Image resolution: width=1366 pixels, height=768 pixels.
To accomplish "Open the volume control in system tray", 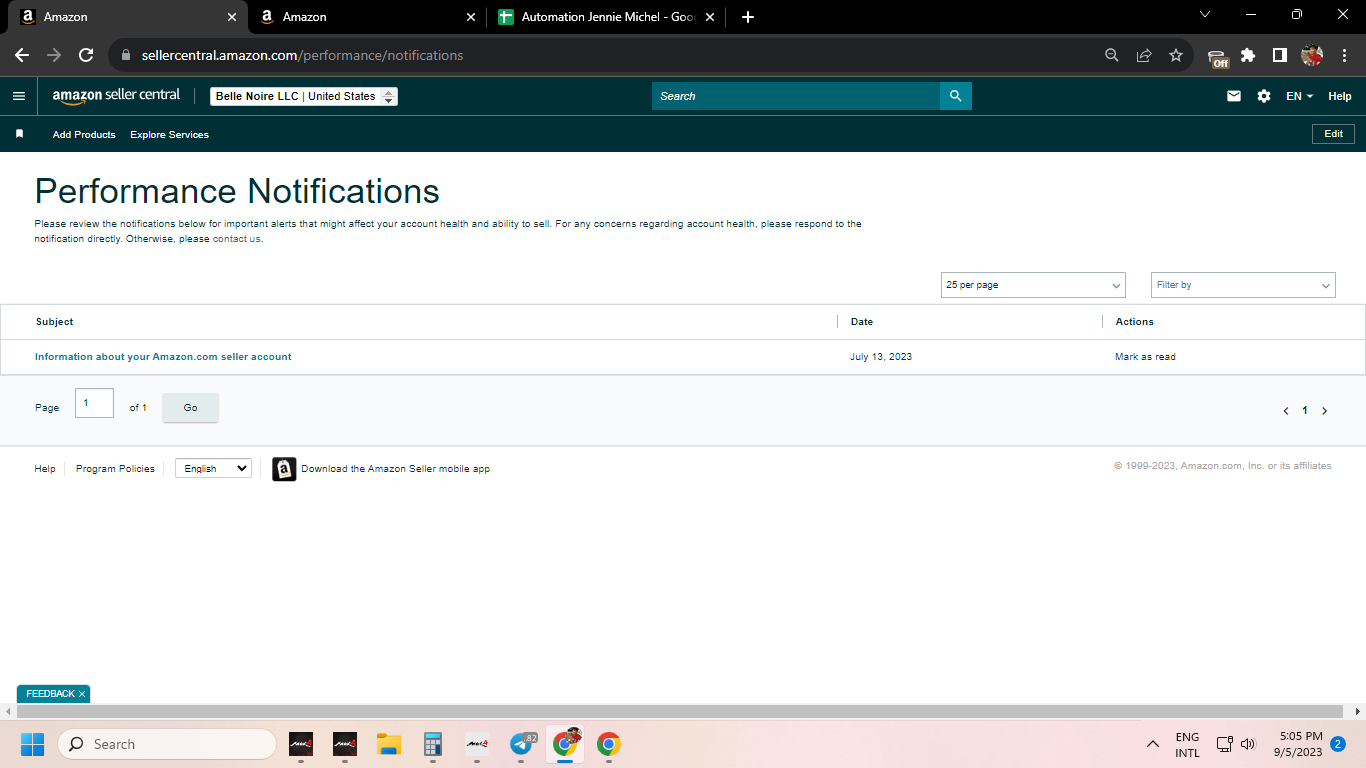I will click(1248, 744).
